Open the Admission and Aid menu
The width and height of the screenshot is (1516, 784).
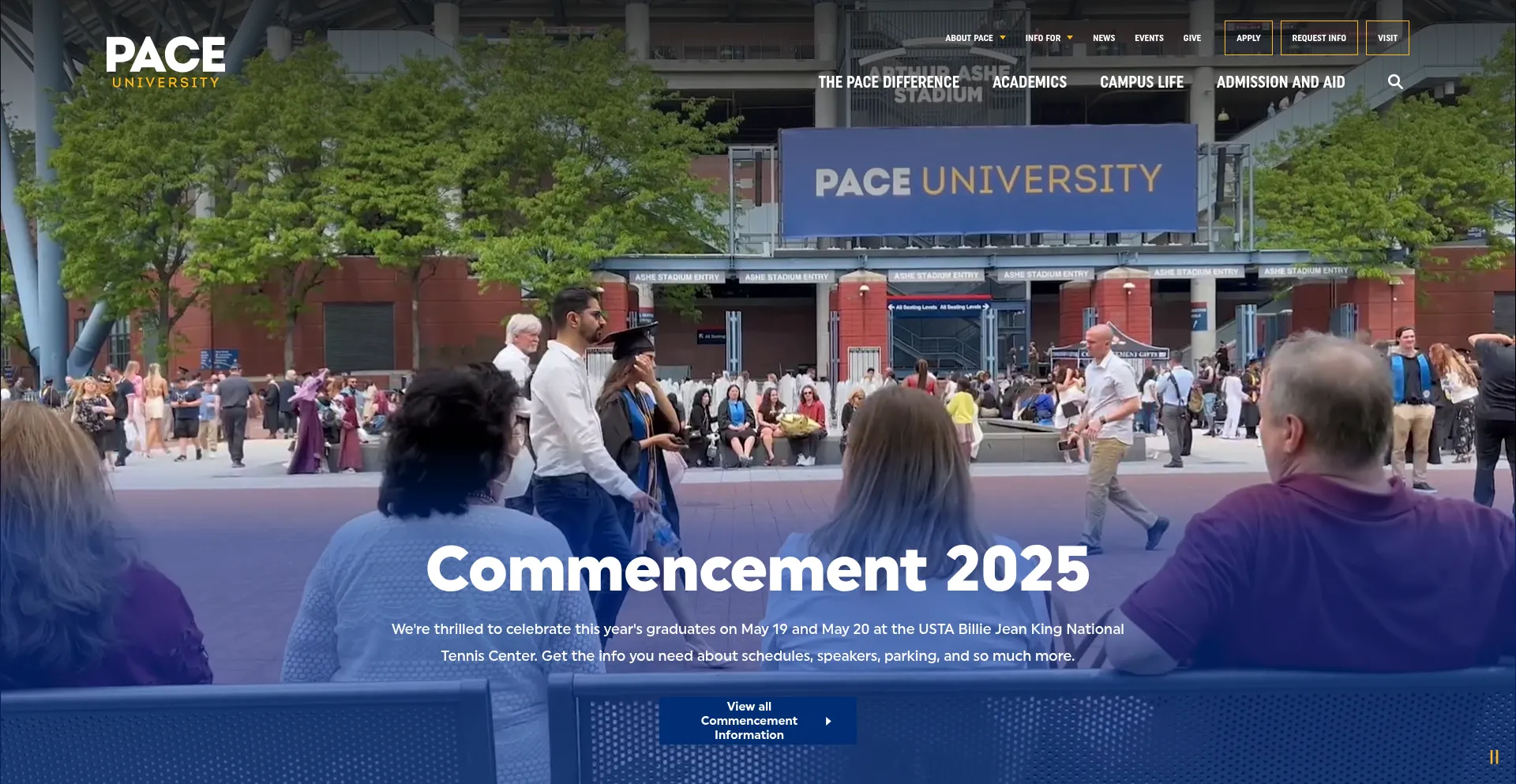click(1280, 82)
